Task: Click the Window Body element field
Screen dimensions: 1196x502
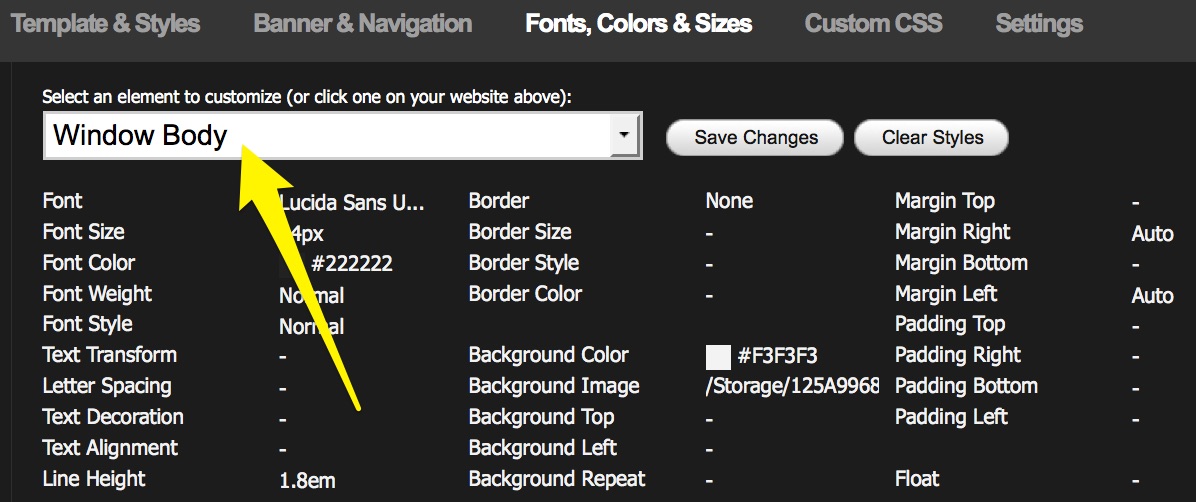Action: (326, 136)
